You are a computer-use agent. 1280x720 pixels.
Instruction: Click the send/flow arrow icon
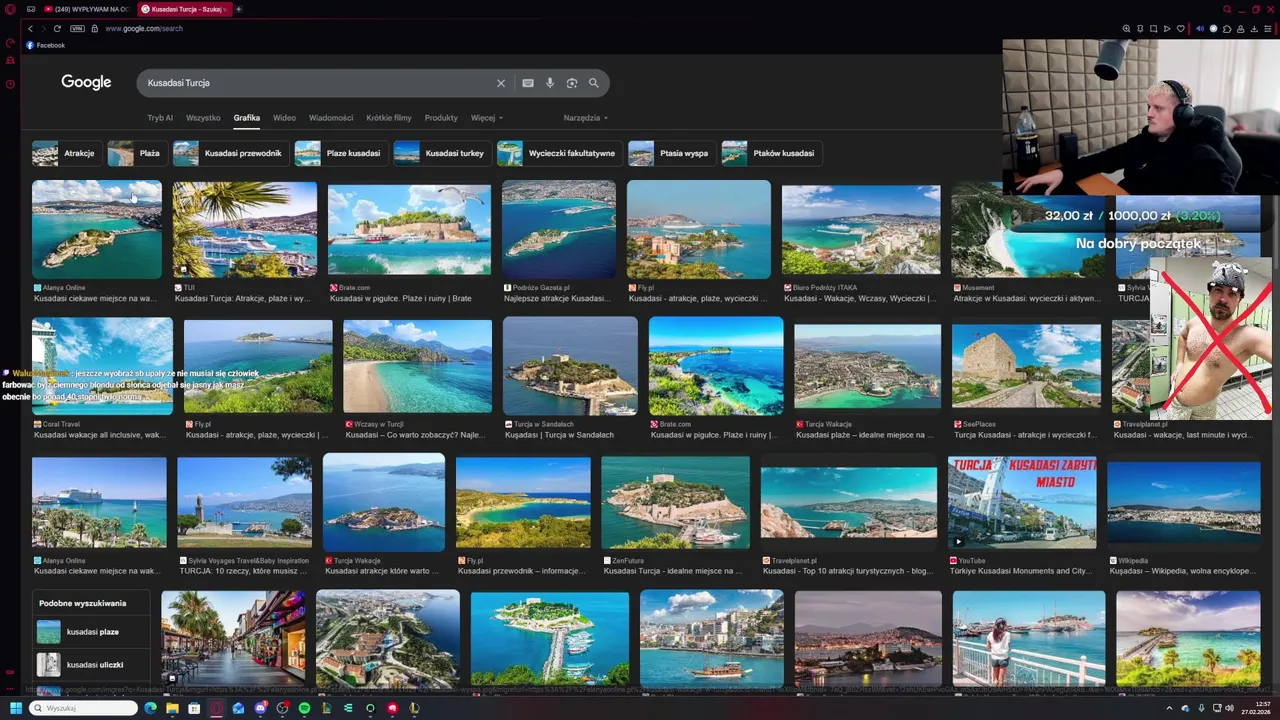(1167, 28)
